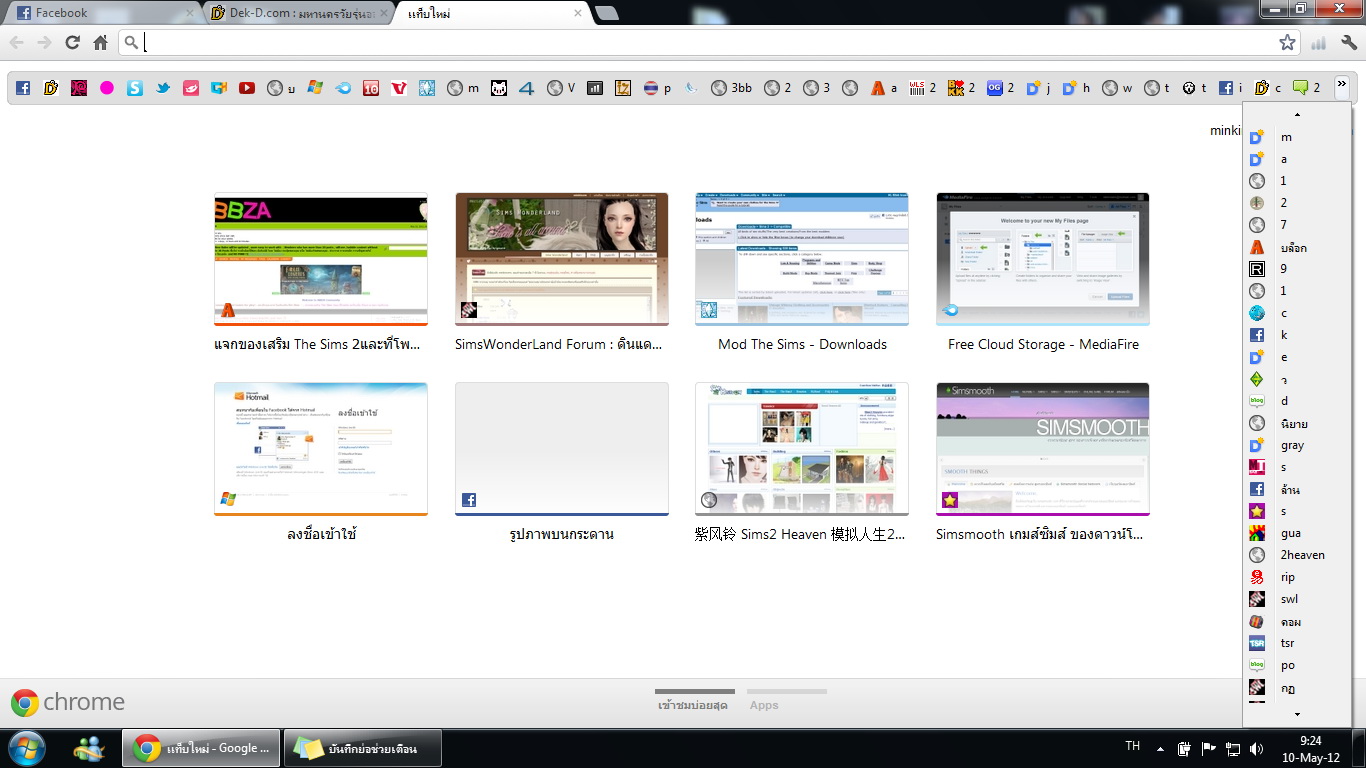Open the SimsWonderLand Forum thumbnail

pyautogui.click(x=562, y=259)
